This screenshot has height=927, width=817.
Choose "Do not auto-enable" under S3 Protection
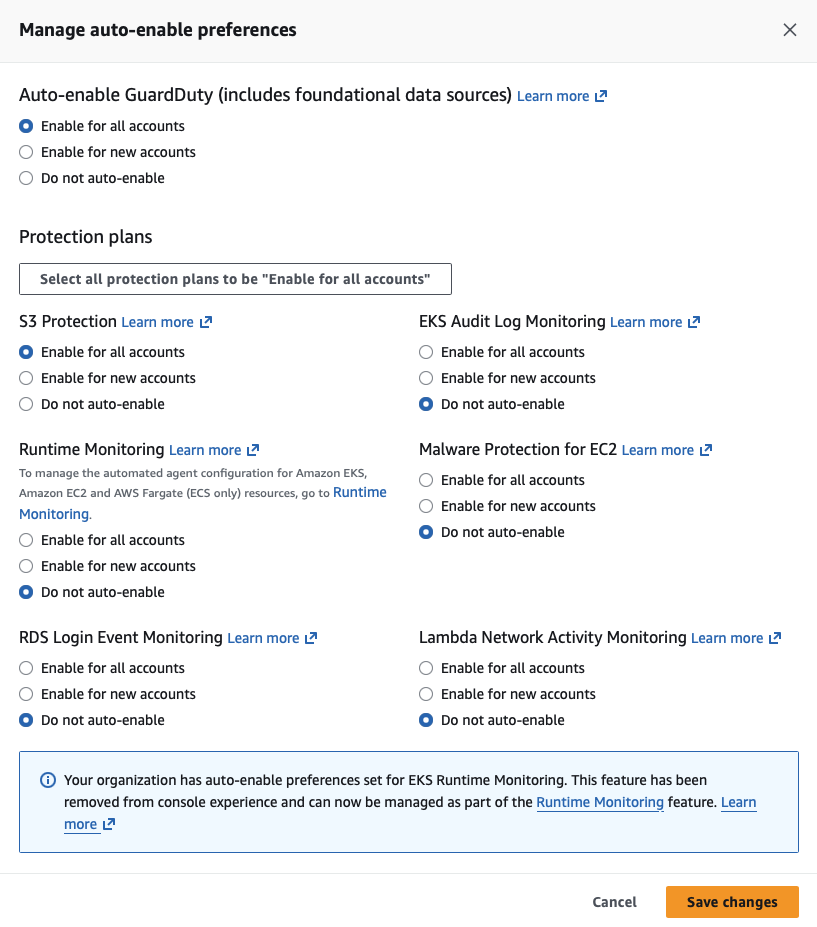(27, 404)
